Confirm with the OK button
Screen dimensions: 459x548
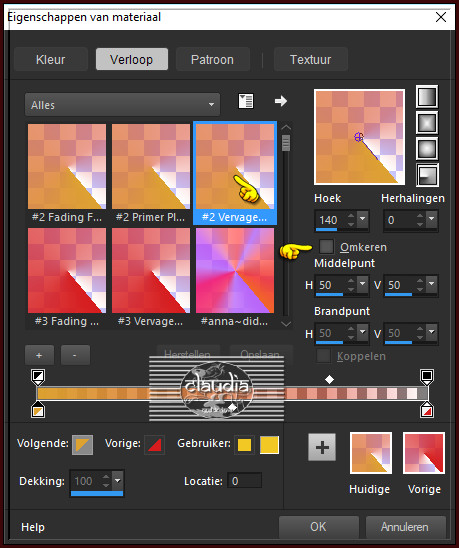[318, 527]
